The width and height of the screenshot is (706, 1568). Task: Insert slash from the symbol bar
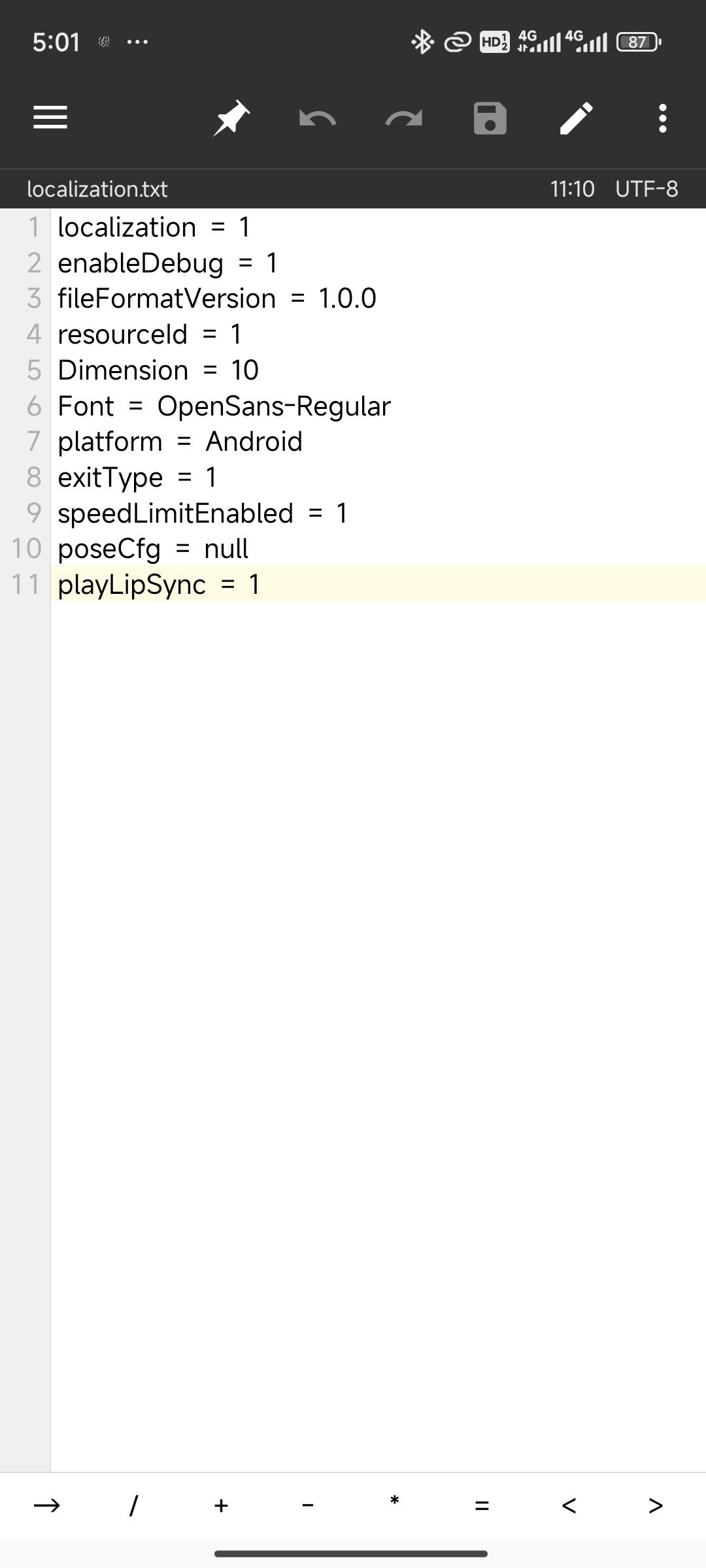[134, 1505]
